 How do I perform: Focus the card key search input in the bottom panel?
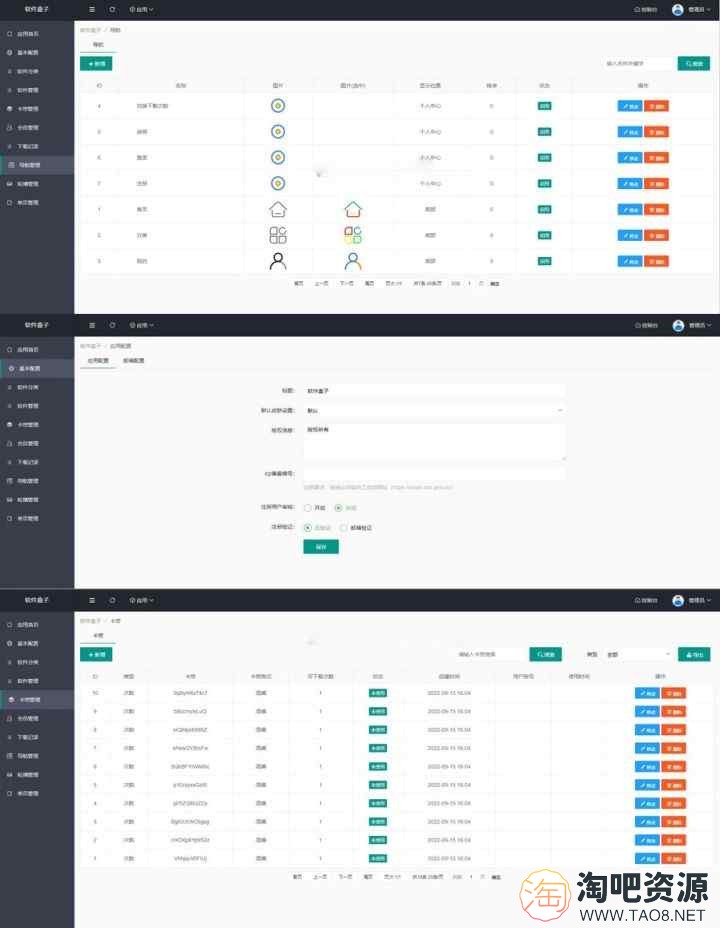490,654
